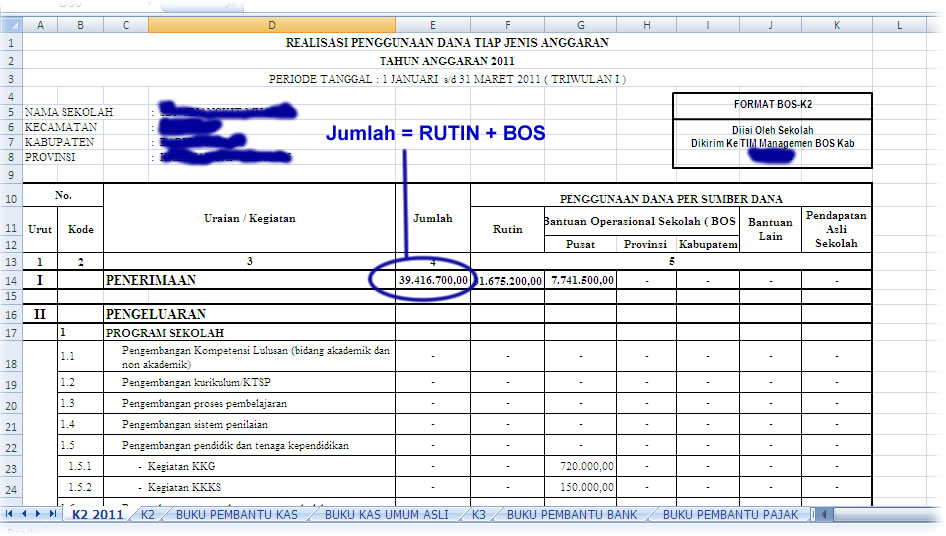Screen dimensions: 946x536
Task: Click the Select All corner button
Action: [x=11, y=25]
